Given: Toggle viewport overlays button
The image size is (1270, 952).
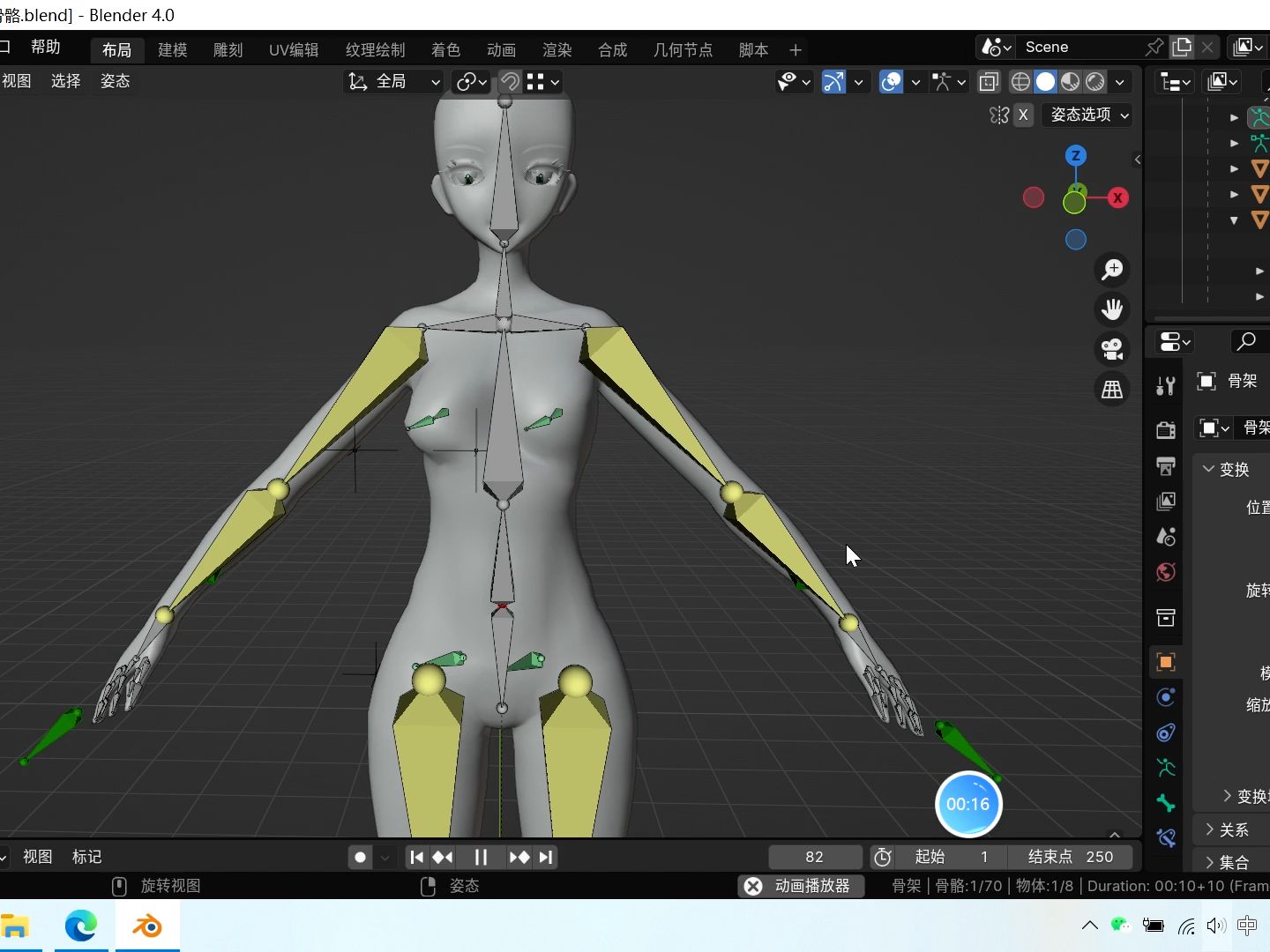Looking at the screenshot, I should 892,82.
